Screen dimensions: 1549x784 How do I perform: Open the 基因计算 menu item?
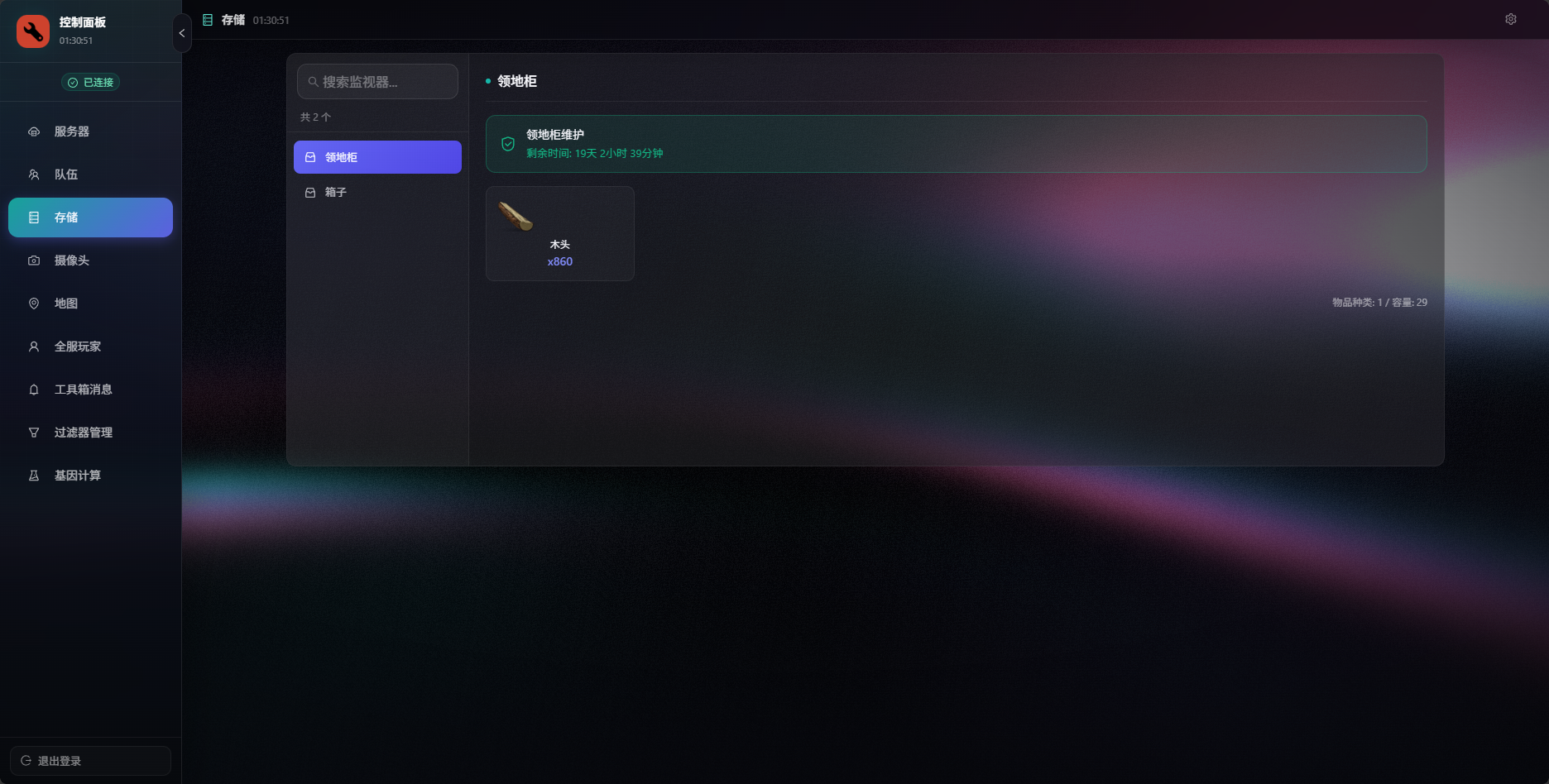90,476
